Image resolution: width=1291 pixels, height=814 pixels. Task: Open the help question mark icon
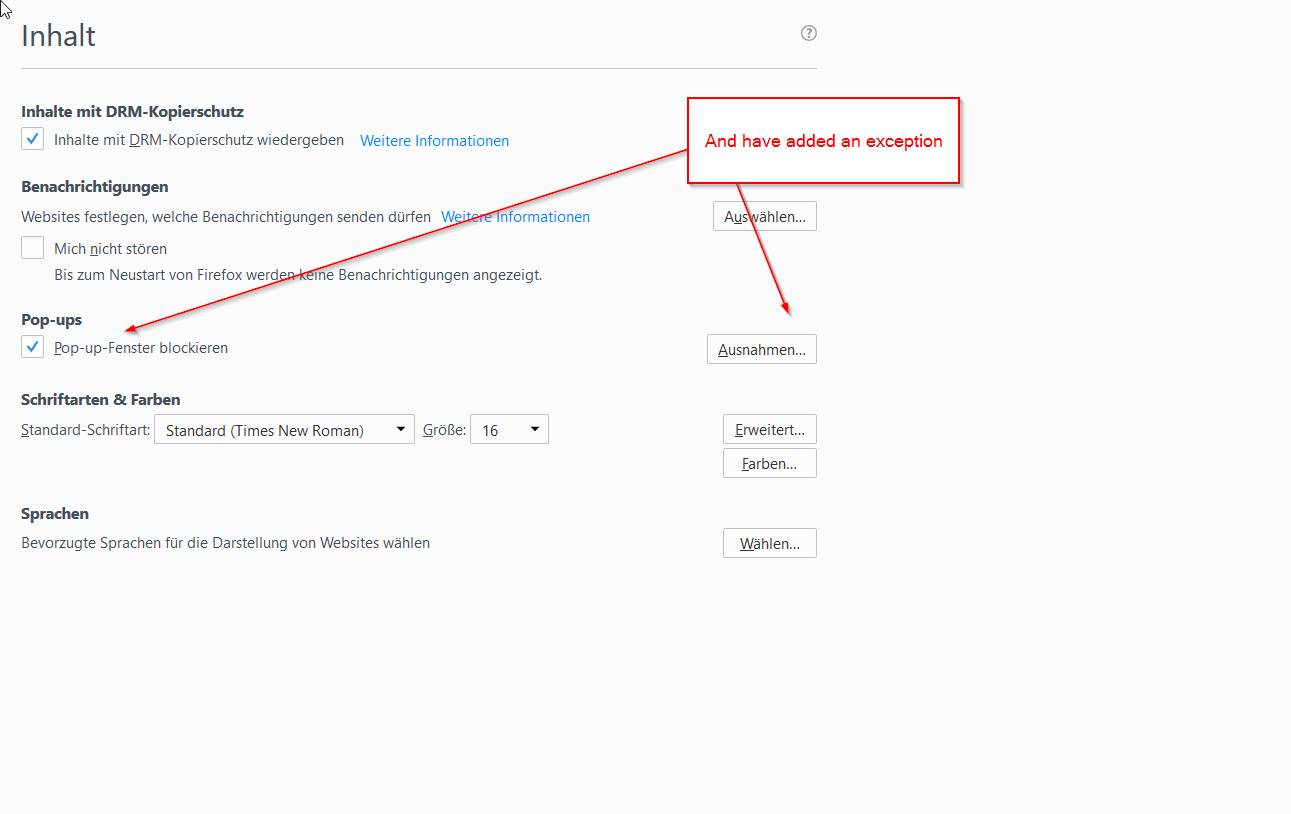tap(809, 33)
